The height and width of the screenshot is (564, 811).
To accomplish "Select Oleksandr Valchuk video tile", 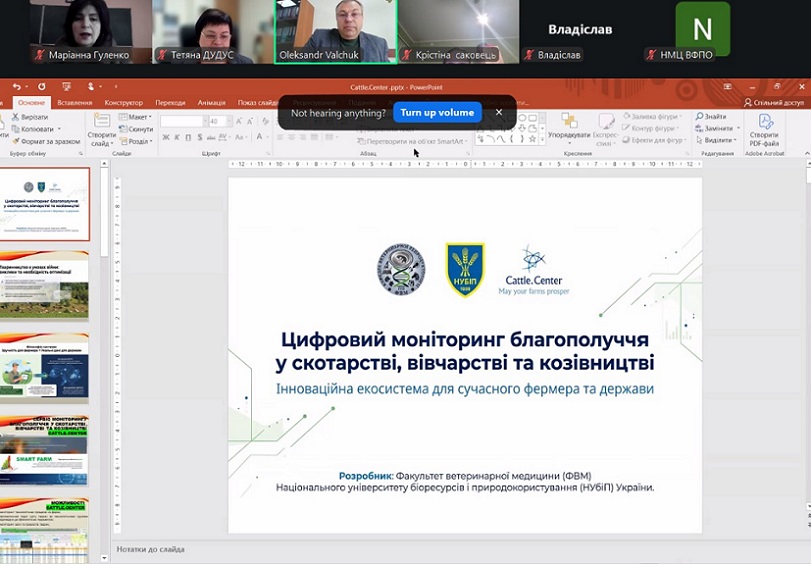I will tap(336, 32).
